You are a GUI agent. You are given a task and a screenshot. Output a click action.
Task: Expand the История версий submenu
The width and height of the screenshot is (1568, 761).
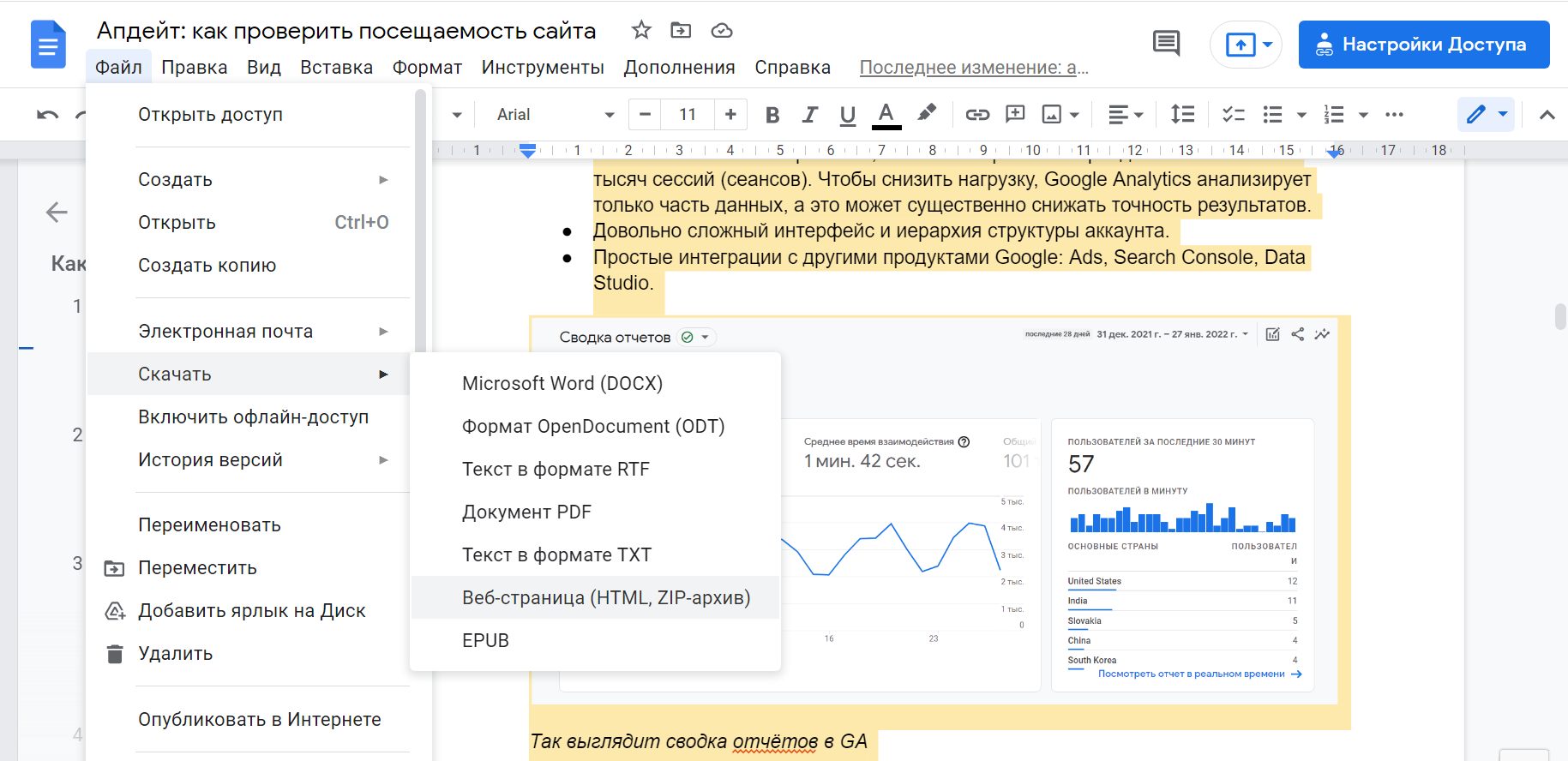(249, 459)
